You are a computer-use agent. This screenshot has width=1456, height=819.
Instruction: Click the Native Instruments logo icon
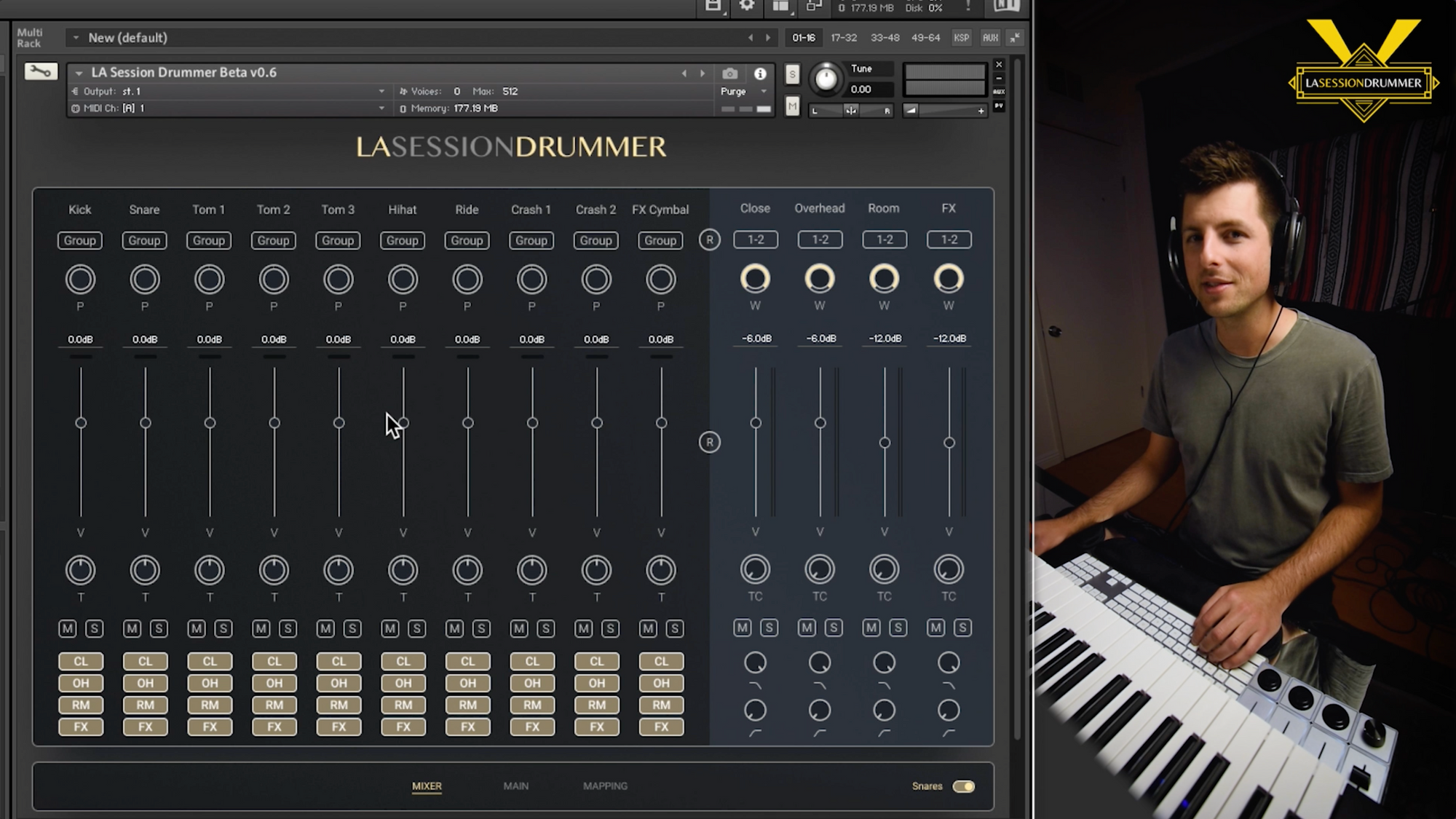pos(1008,6)
